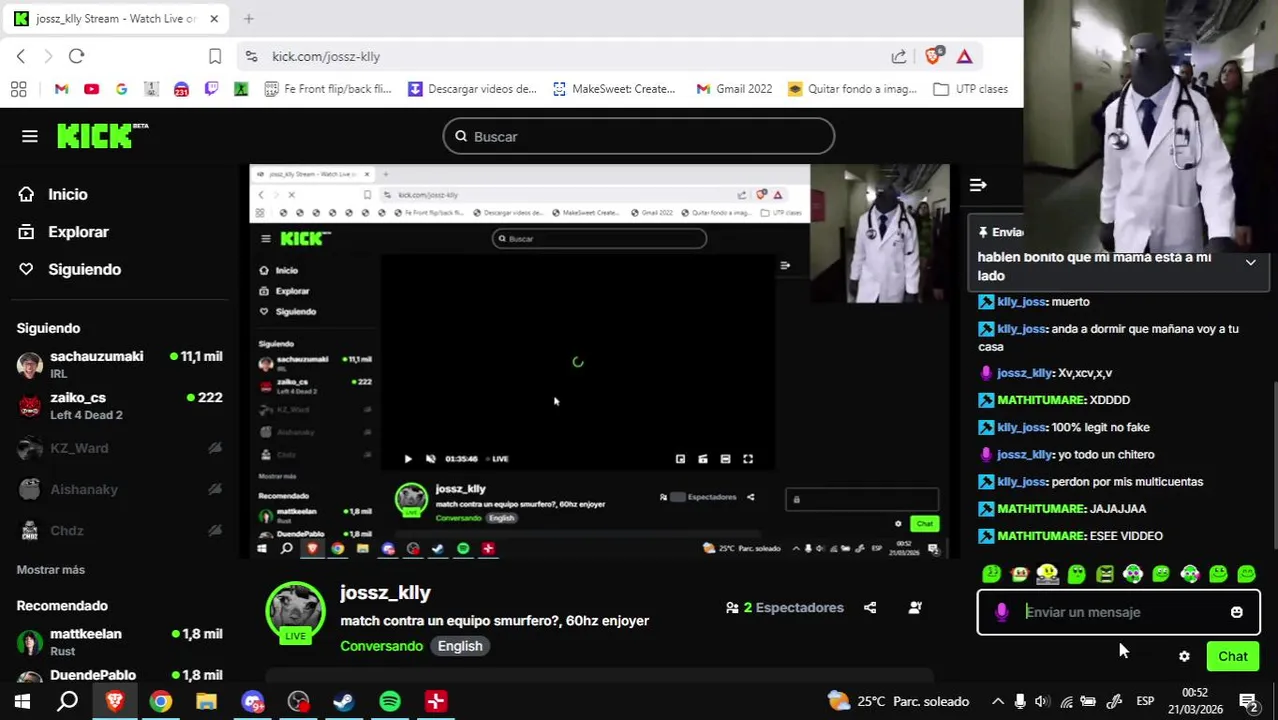Launch Steam from the taskbar

pyautogui.click(x=343, y=701)
